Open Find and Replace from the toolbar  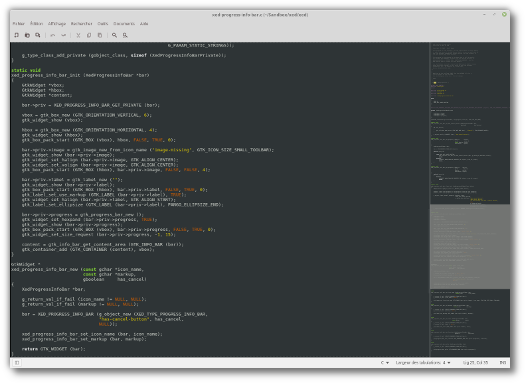click(125, 35)
